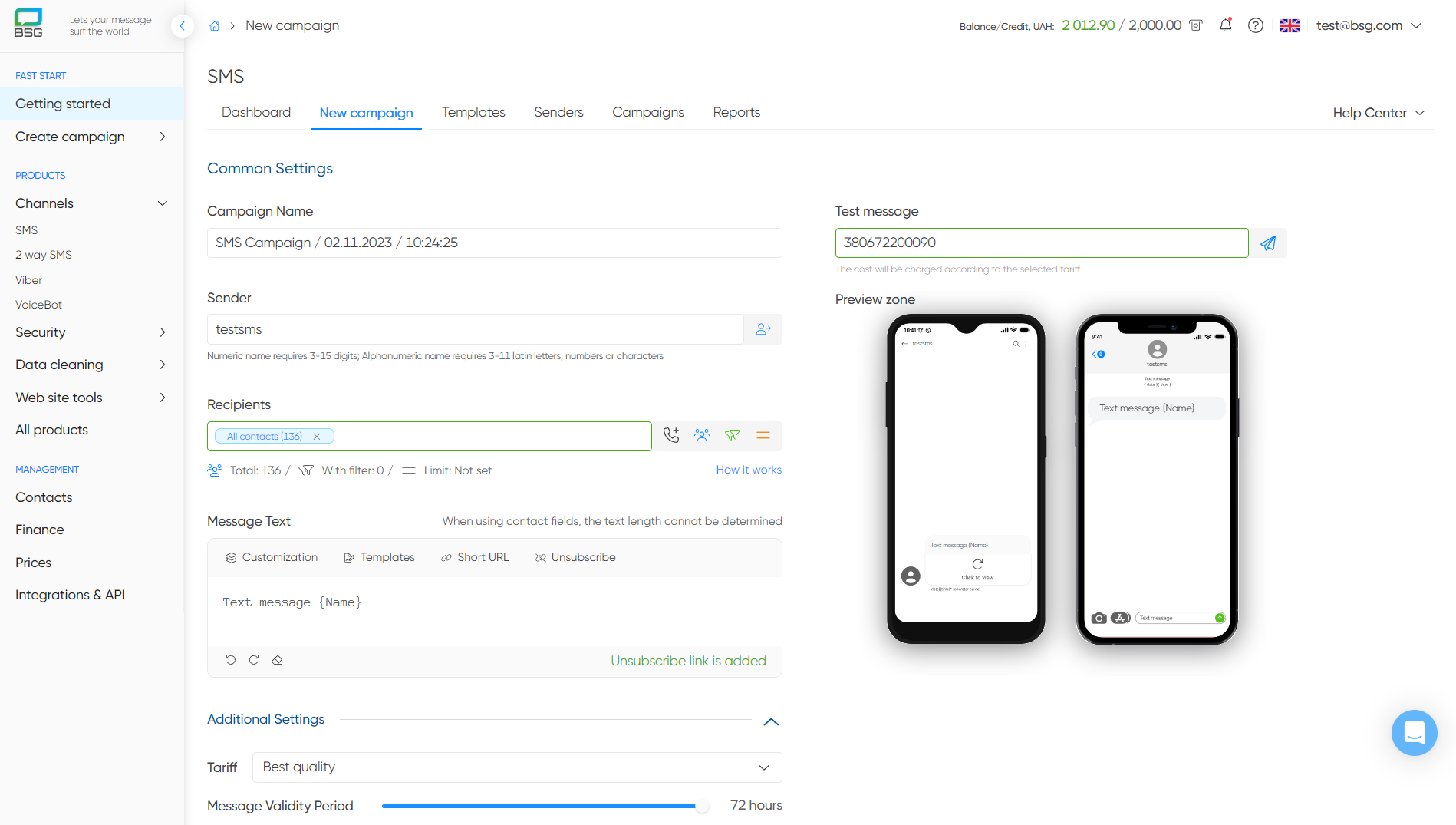
Task: Open the Best quality tariff dropdown
Action: point(517,767)
